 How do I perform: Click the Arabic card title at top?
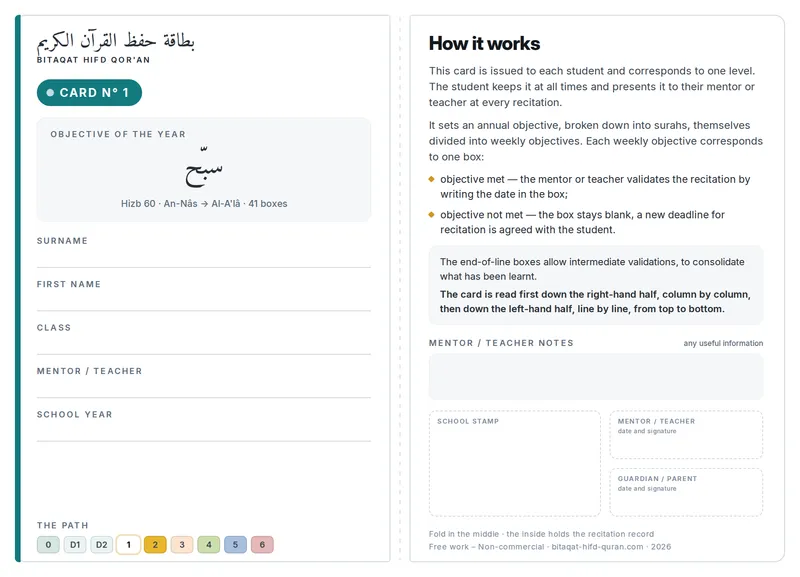[x=116, y=41]
